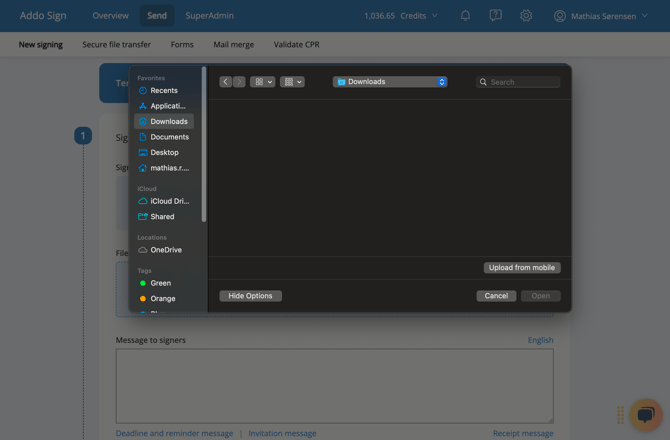Select Desktop in Favorites sidebar
The height and width of the screenshot is (440, 670).
point(164,153)
